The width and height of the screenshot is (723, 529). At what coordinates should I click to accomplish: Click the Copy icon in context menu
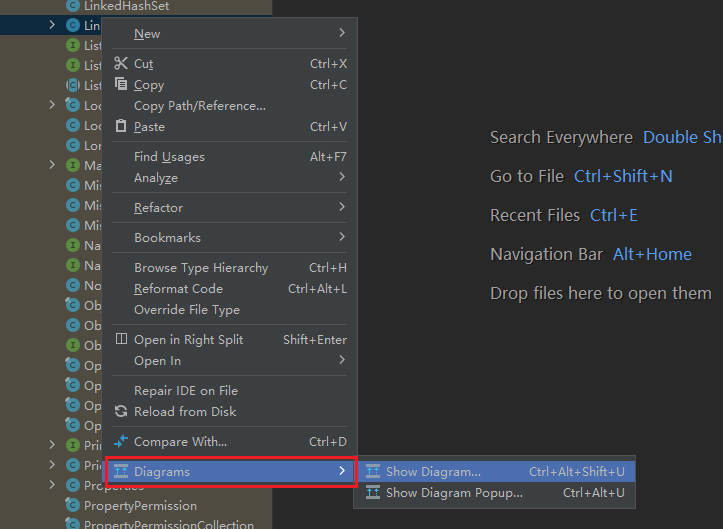click(121, 85)
